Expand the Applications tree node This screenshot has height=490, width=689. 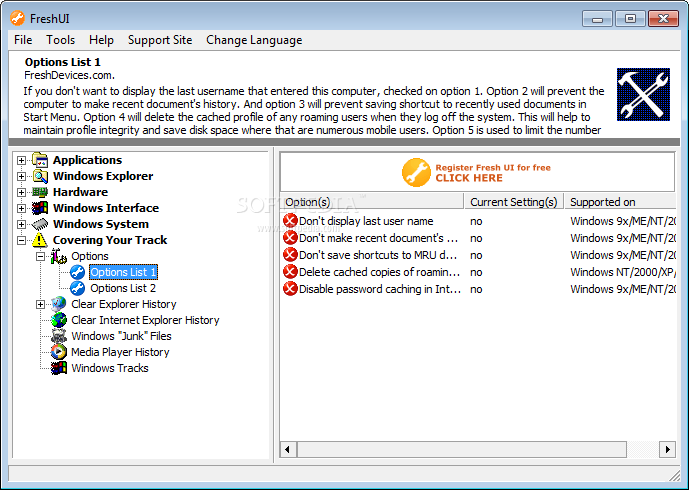(x=22, y=160)
